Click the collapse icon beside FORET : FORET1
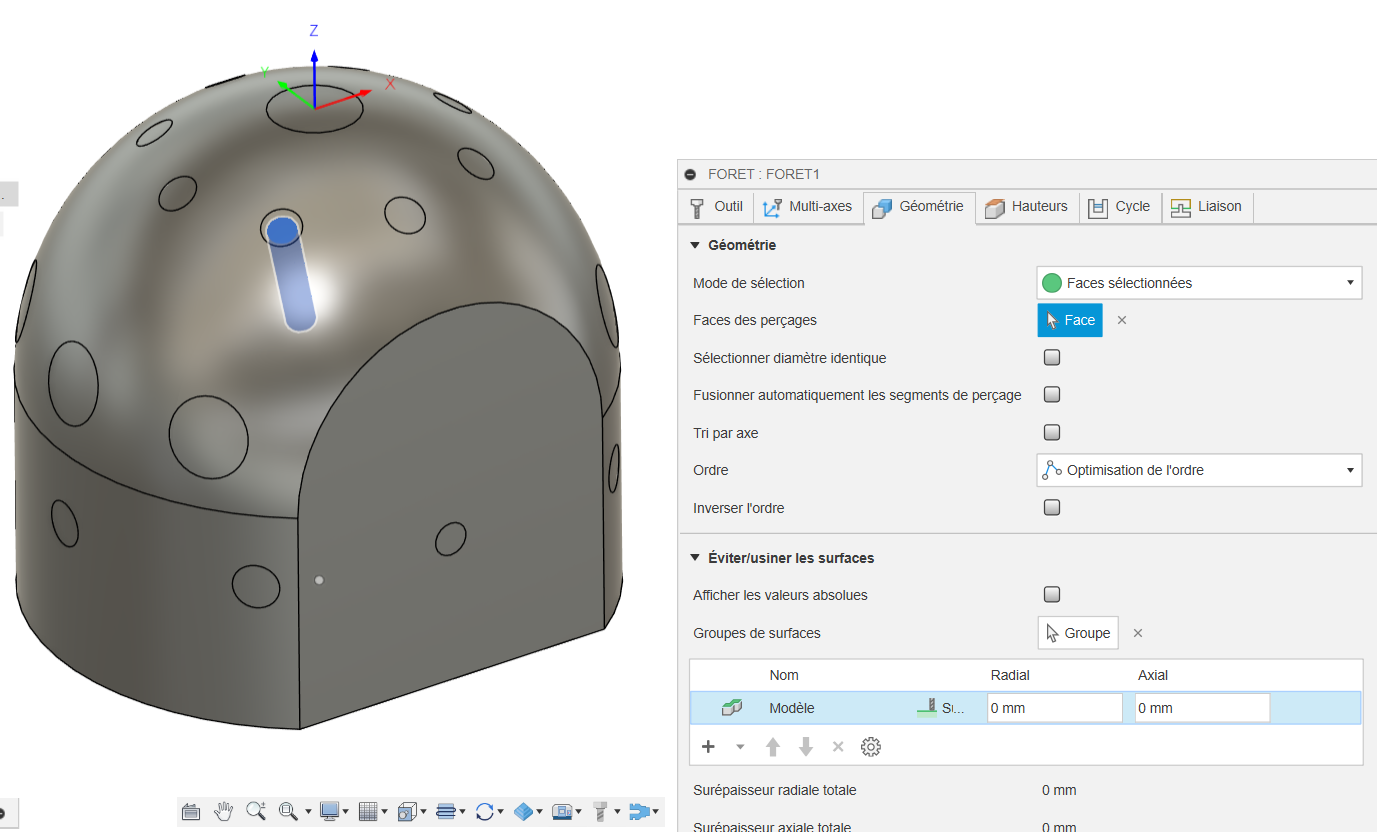1377x832 pixels. pyautogui.click(x=690, y=174)
